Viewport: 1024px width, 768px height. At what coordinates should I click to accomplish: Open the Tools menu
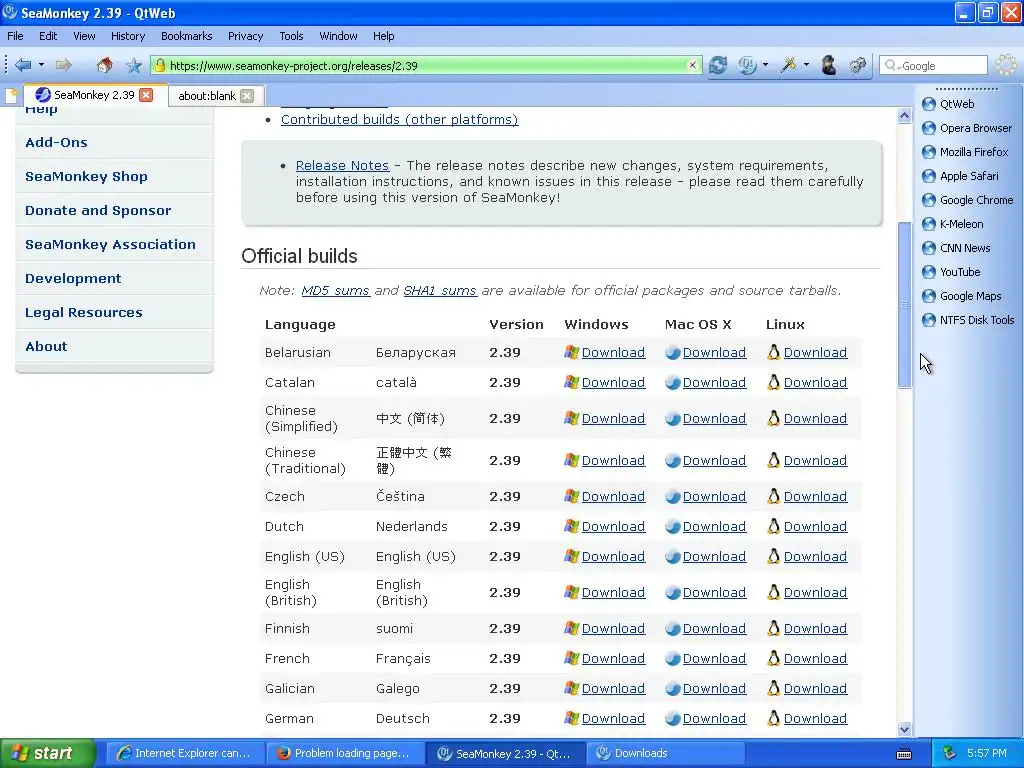coord(291,36)
